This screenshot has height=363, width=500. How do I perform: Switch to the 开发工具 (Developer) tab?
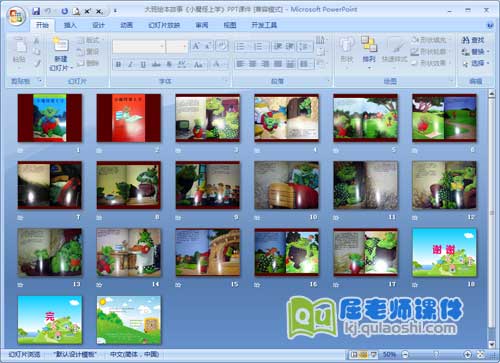point(264,25)
